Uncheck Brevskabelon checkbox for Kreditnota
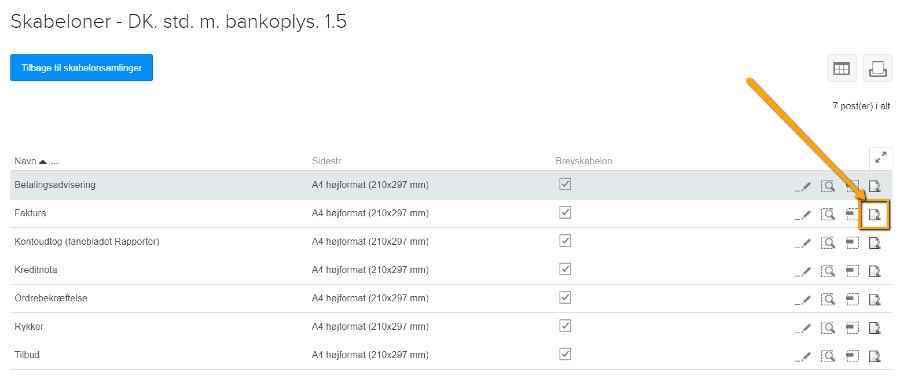 565,269
